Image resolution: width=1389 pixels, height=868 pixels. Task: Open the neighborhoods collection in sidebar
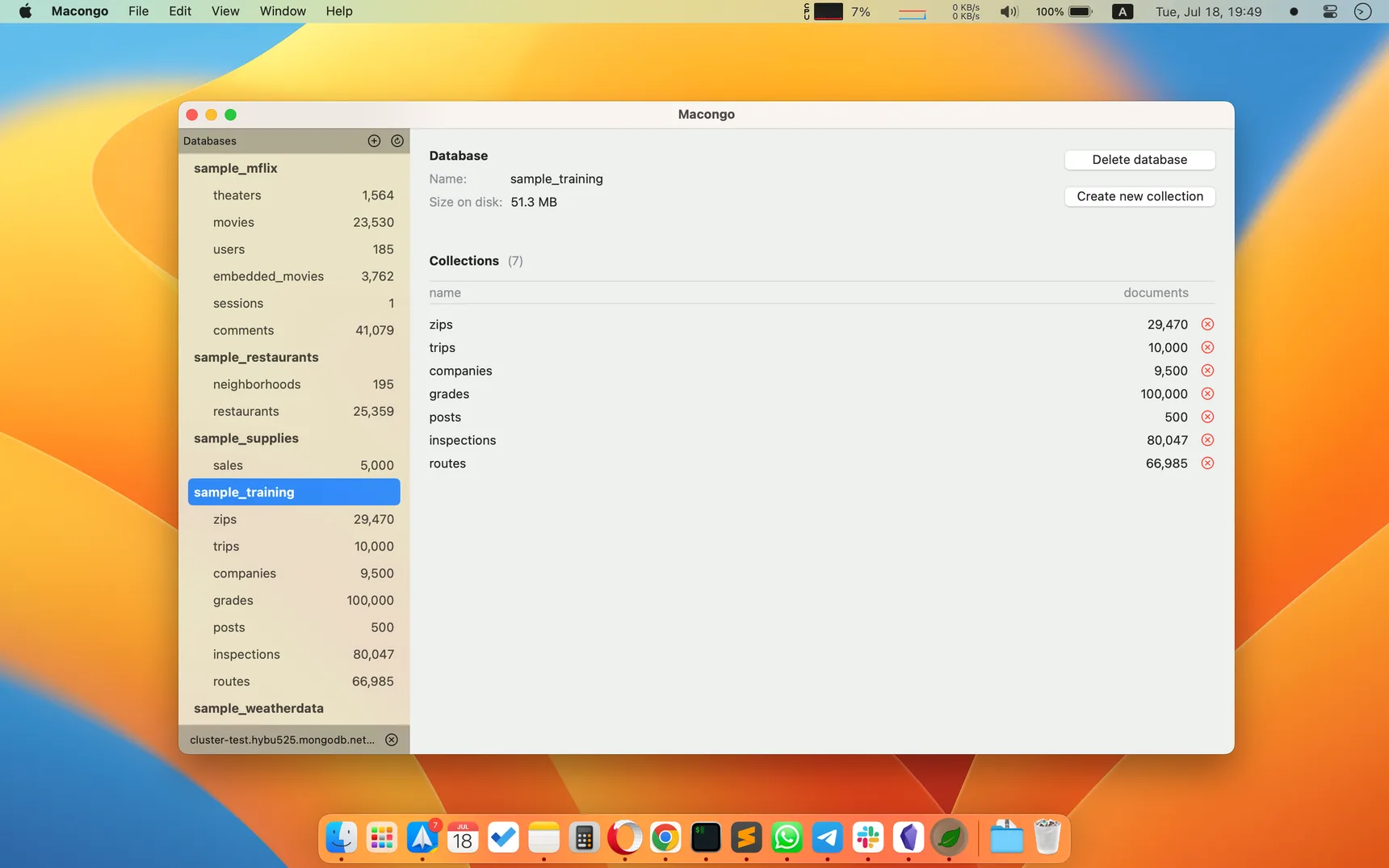[294, 384]
